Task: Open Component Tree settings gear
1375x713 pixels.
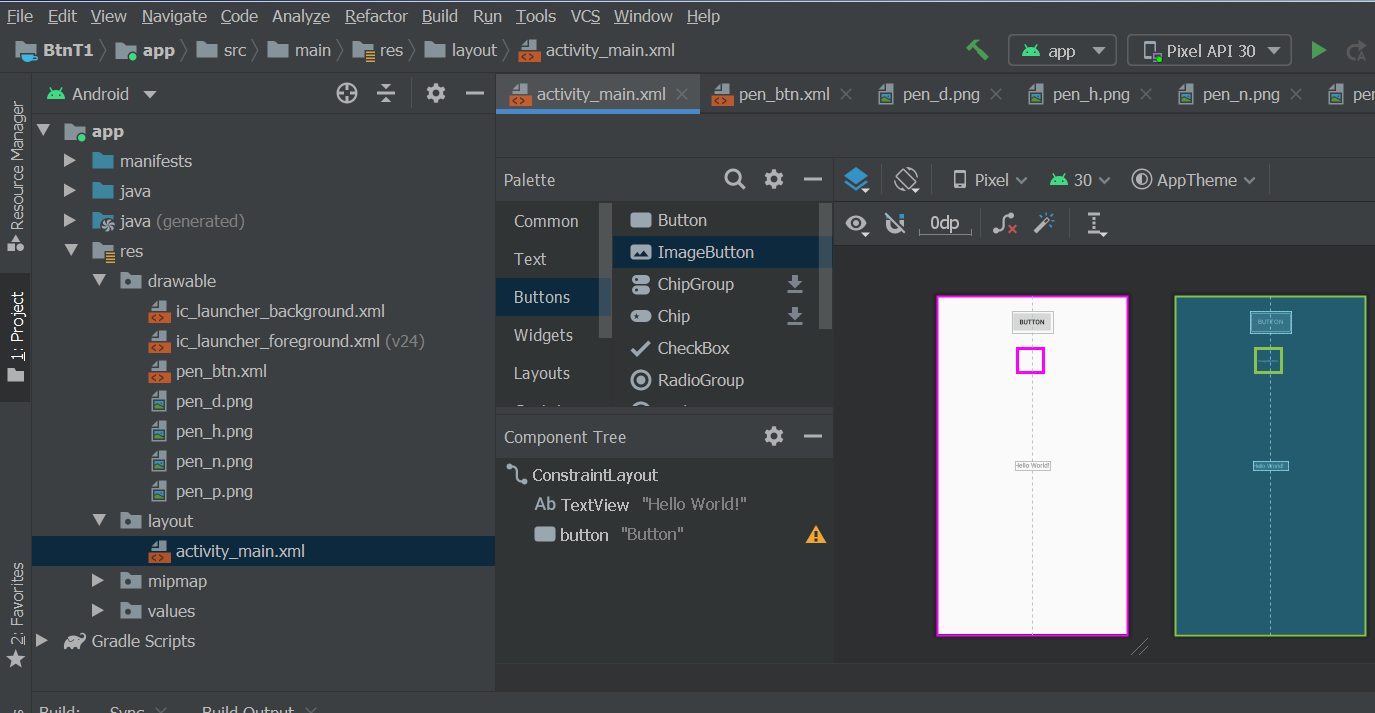Action: [x=774, y=436]
